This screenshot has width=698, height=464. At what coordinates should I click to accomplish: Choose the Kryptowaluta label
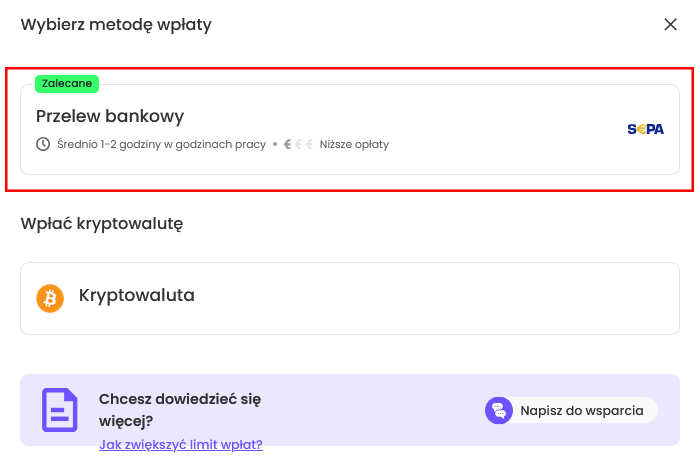coord(136,296)
